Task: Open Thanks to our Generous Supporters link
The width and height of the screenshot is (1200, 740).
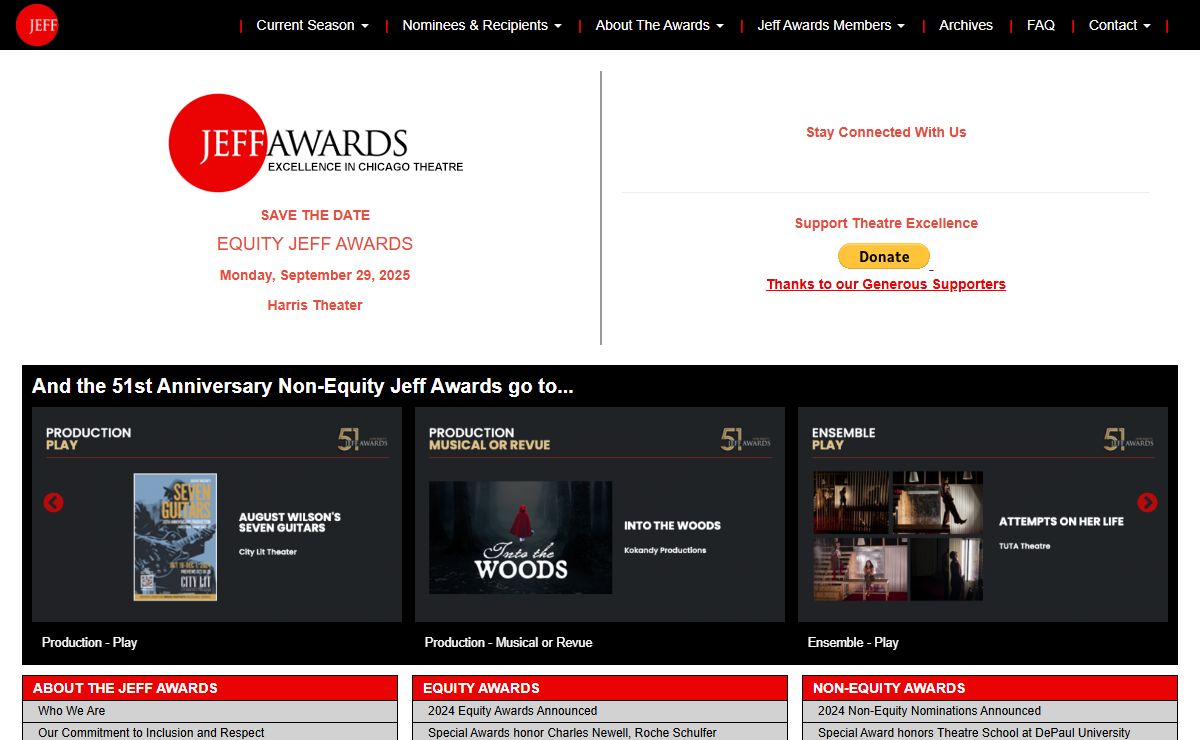Action: point(886,284)
